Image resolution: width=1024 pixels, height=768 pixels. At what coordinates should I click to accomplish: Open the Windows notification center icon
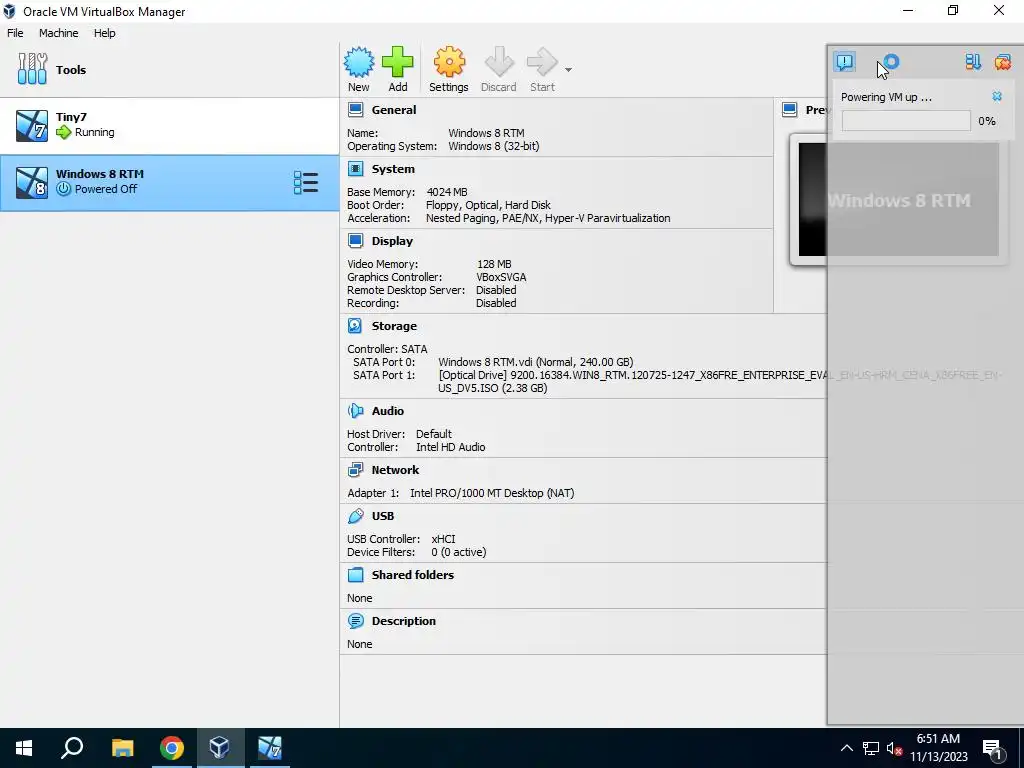993,748
